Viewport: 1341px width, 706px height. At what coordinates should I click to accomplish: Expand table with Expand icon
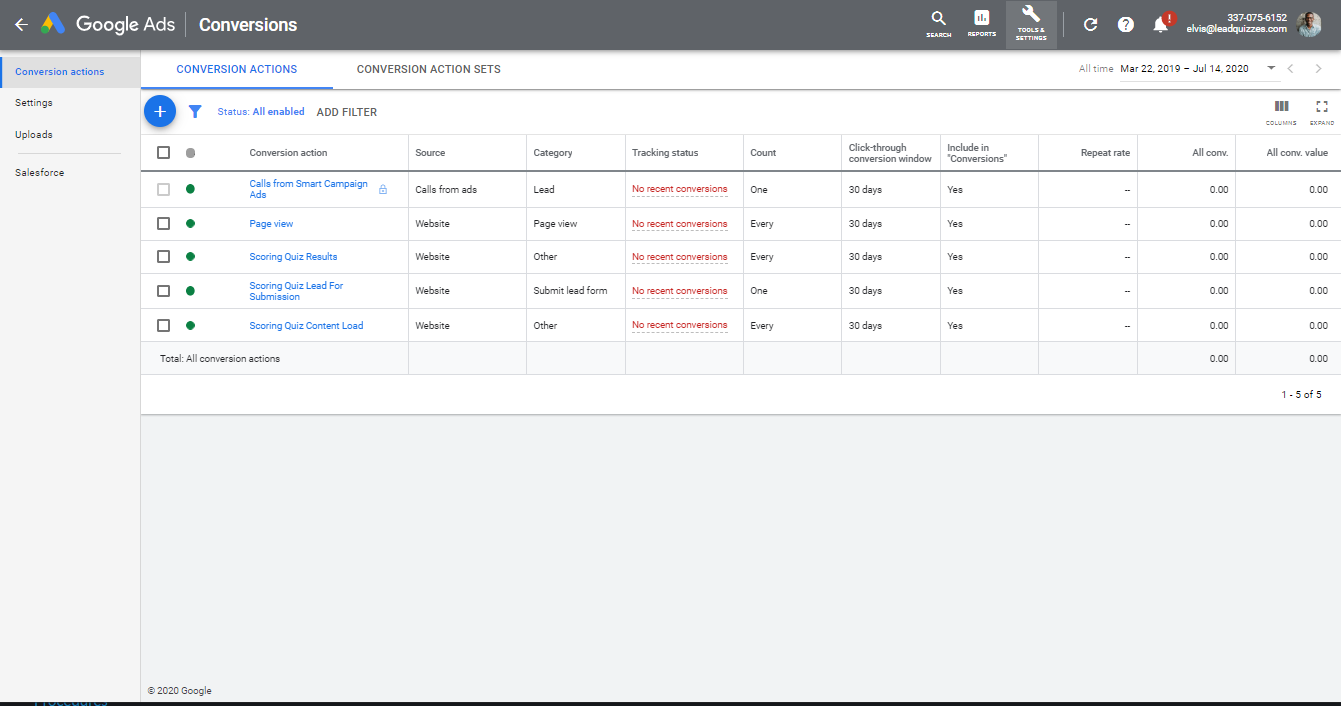[1322, 111]
